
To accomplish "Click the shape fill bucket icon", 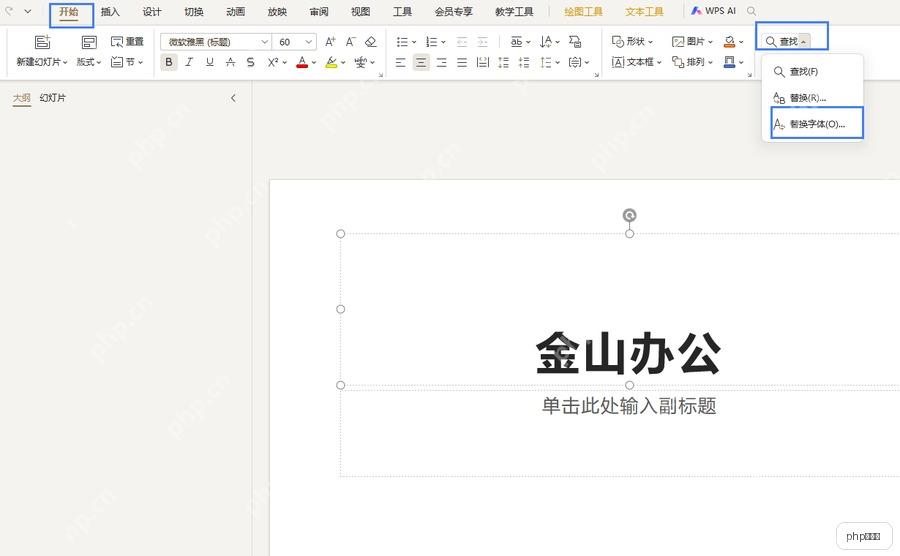I will point(730,42).
